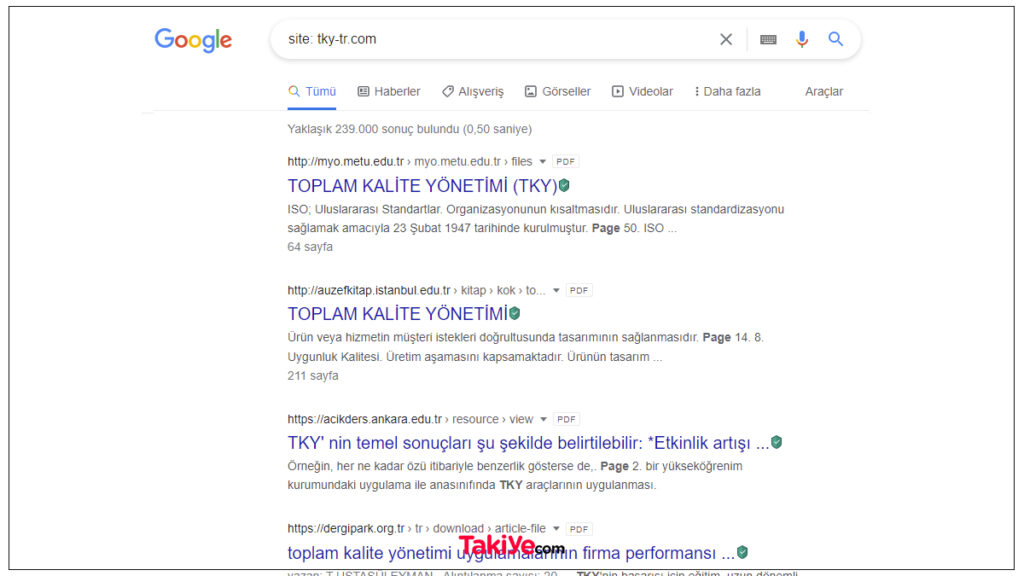
Task: Click the PDF badge on the myo.metu.edu.tr result
Action: [566, 161]
